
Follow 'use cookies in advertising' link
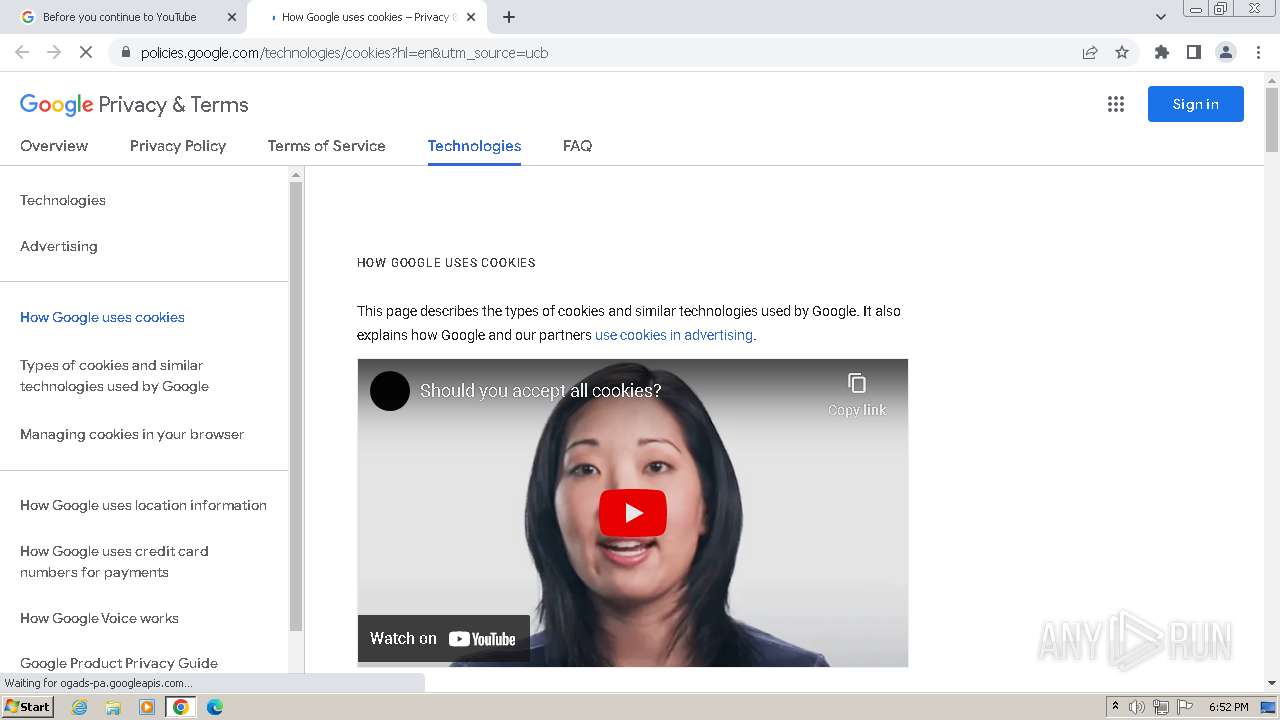(674, 335)
